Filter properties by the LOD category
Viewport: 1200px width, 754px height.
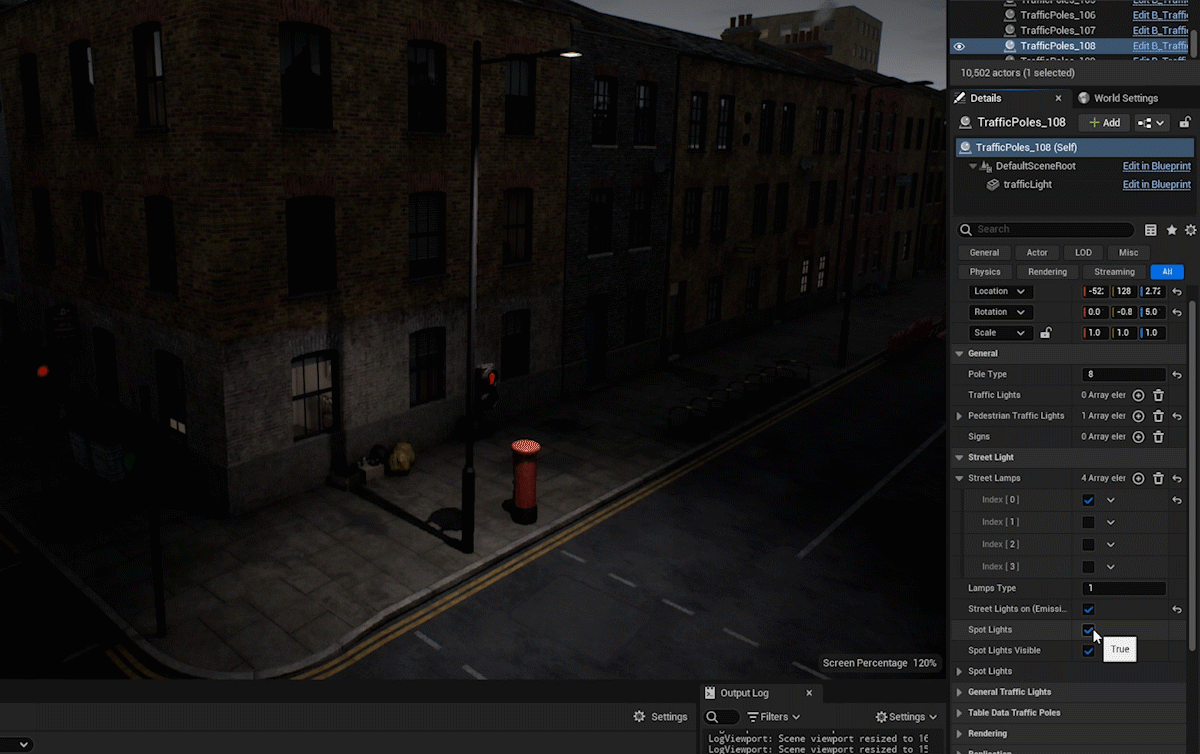pos(1083,253)
